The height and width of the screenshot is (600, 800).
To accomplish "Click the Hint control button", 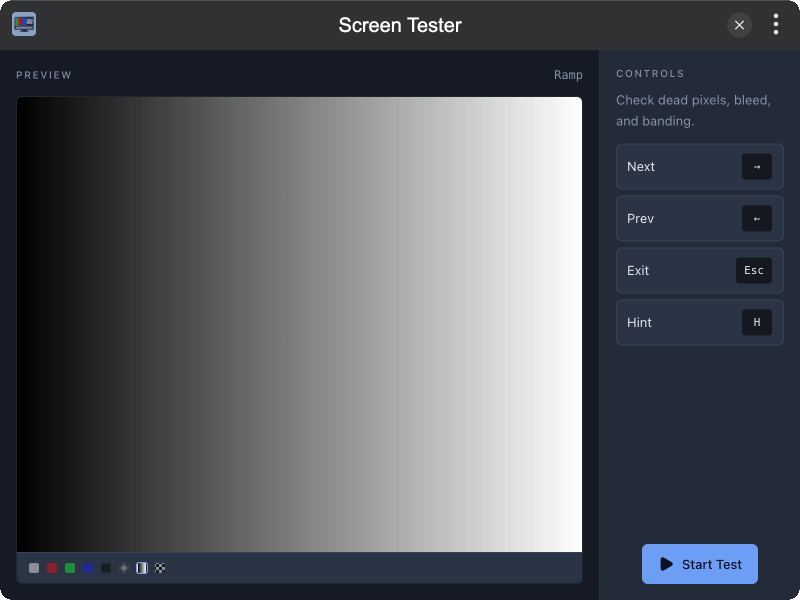I will pyautogui.click(x=699, y=322).
